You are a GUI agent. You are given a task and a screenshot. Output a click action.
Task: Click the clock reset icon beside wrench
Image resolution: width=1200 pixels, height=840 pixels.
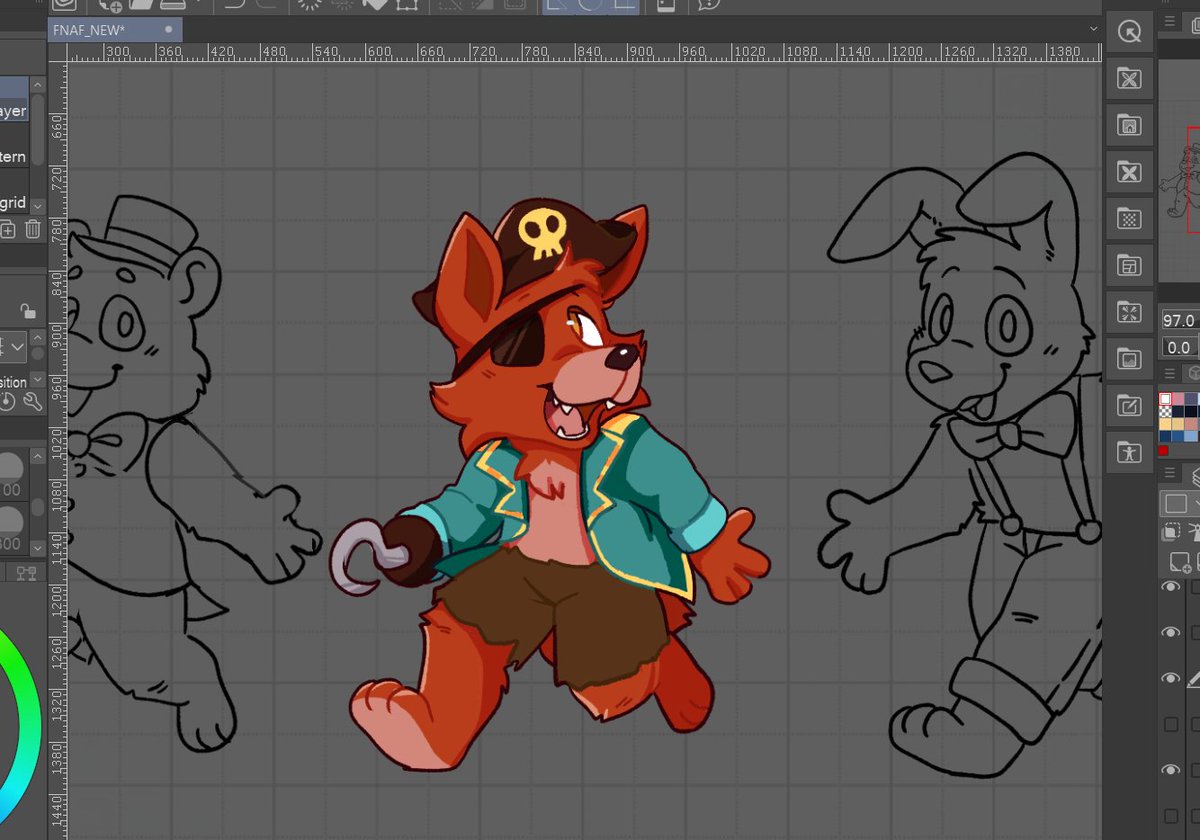click(x=8, y=402)
